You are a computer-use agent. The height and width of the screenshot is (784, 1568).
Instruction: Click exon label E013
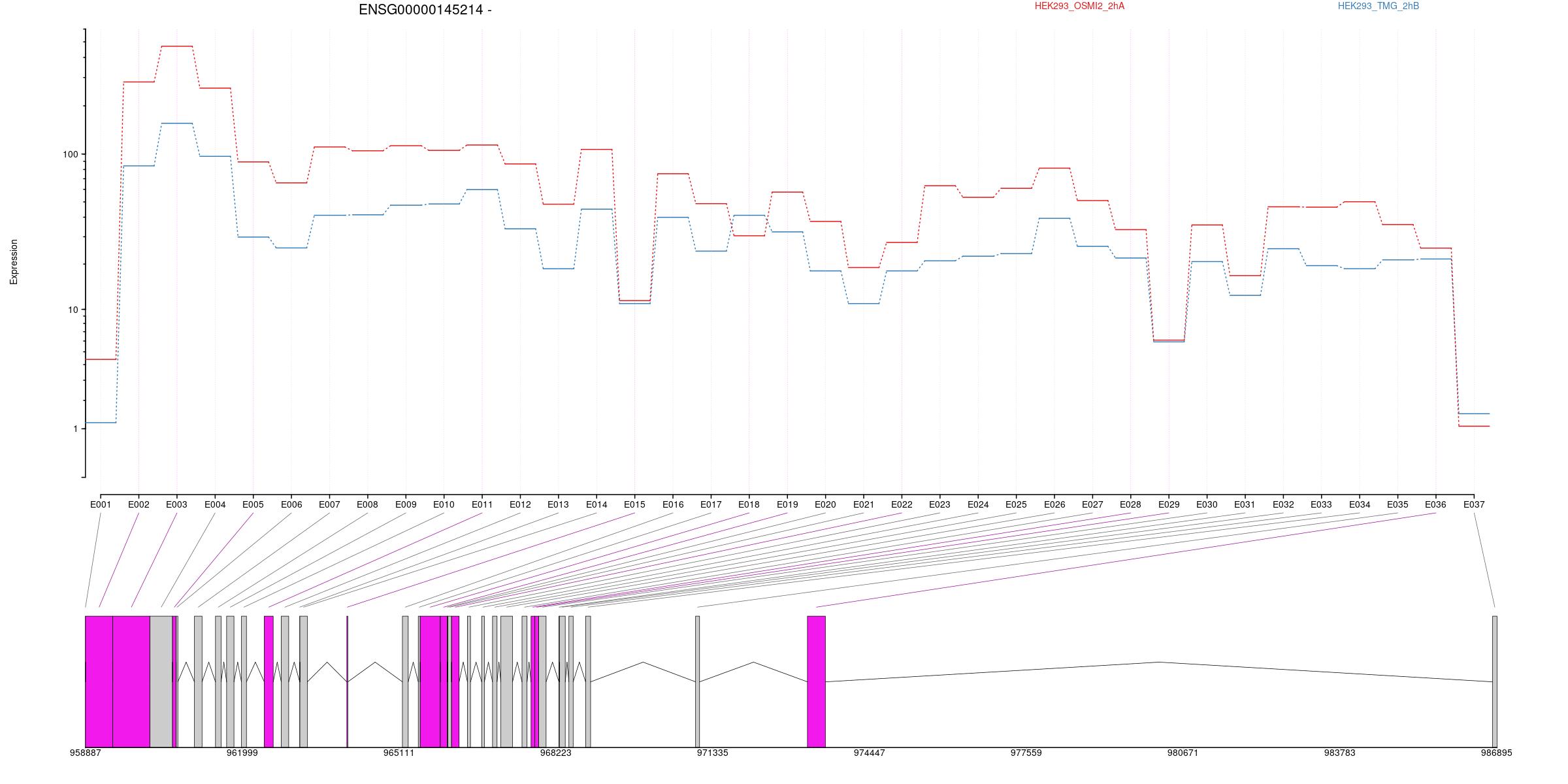[x=558, y=504]
